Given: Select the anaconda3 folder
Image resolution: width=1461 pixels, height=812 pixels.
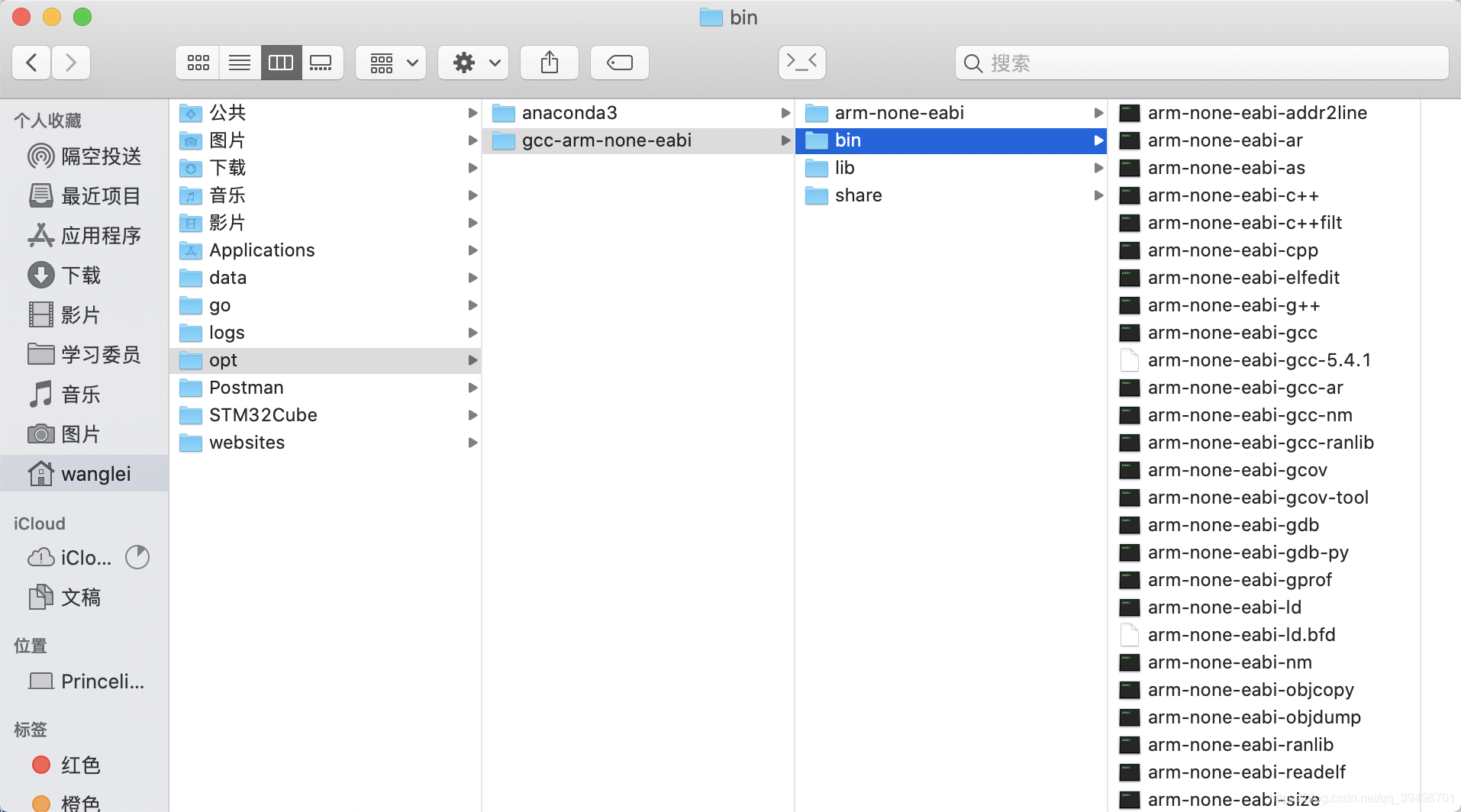Looking at the screenshot, I should click(x=638, y=113).
